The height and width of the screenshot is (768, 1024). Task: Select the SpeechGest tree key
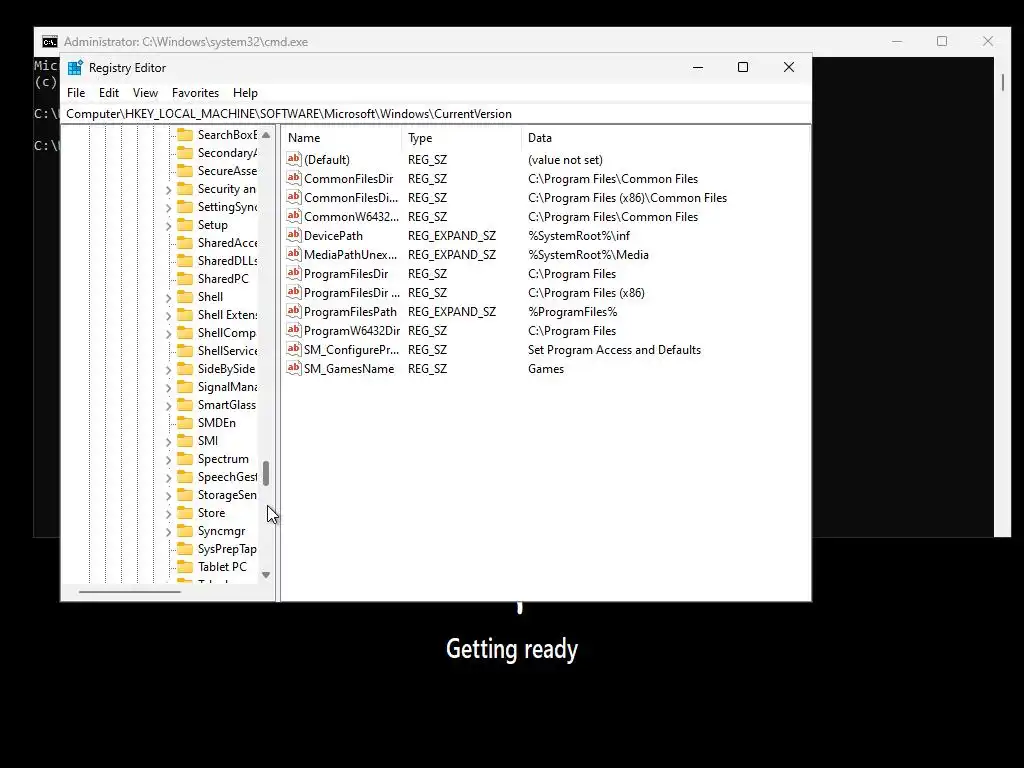[227, 477]
